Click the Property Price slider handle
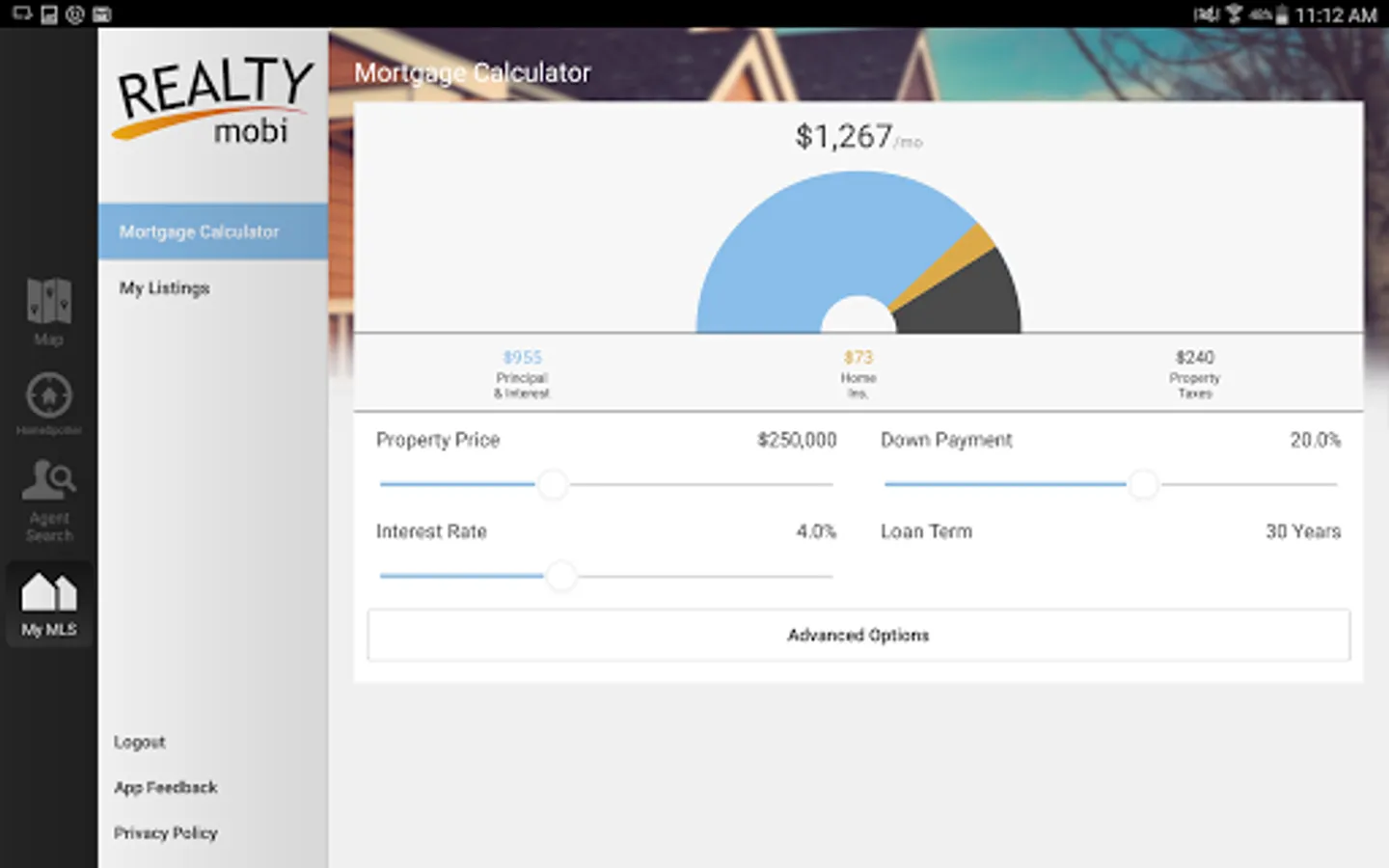 pyautogui.click(x=553, y=484)
